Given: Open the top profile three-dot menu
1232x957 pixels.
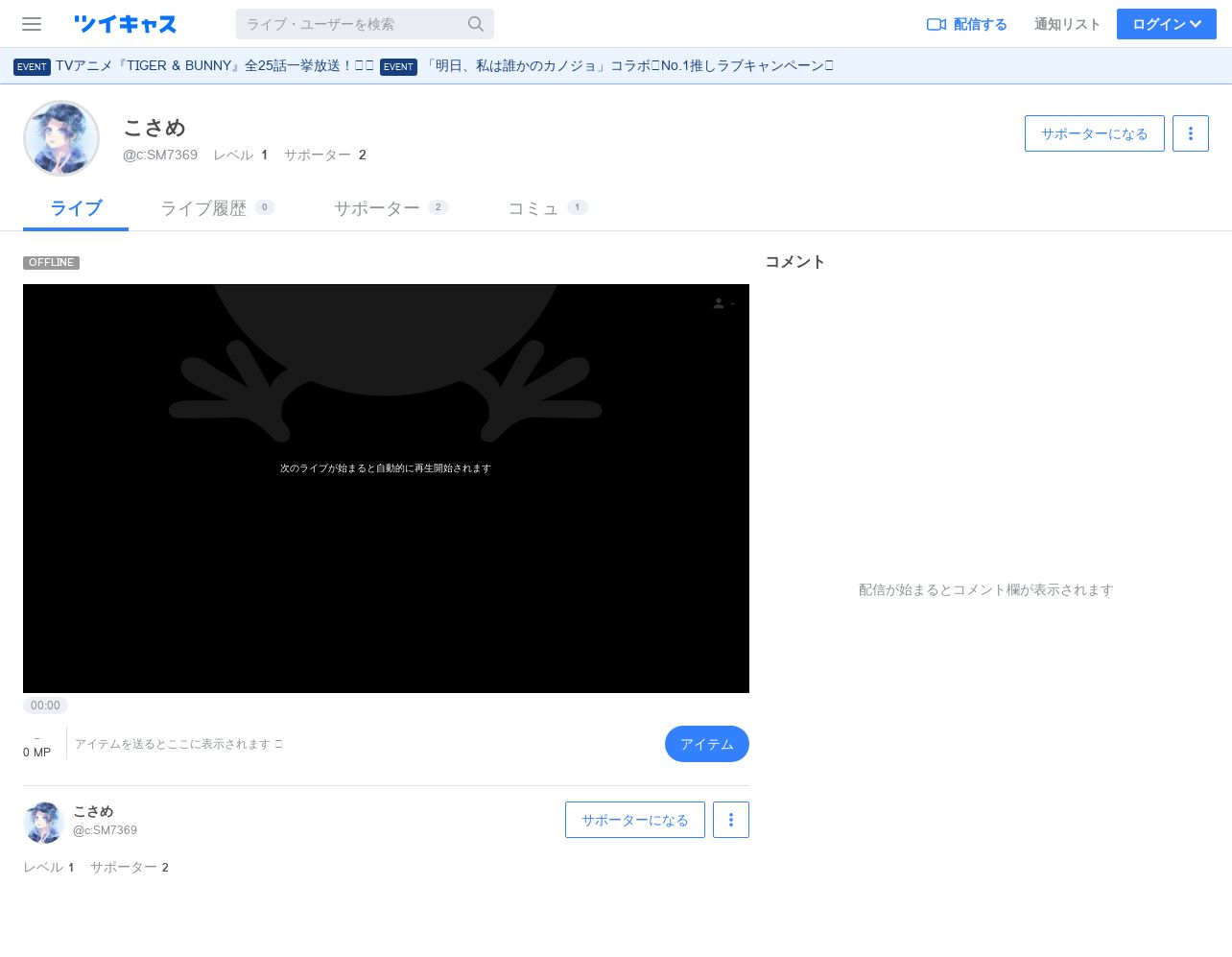Looking at the screenshot, I should click(1191, 133).
